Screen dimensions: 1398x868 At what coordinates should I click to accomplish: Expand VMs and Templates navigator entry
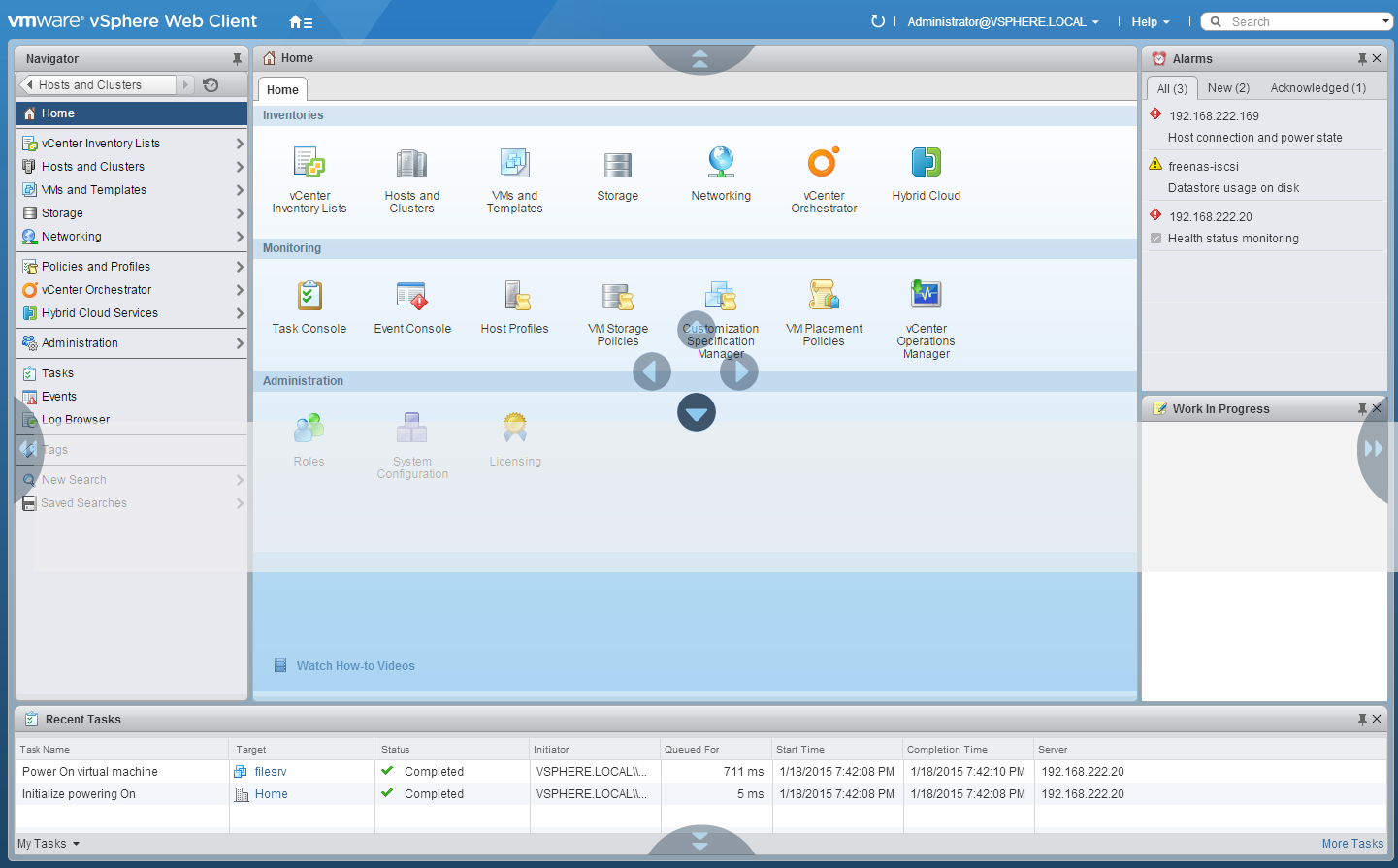(240, 190)
